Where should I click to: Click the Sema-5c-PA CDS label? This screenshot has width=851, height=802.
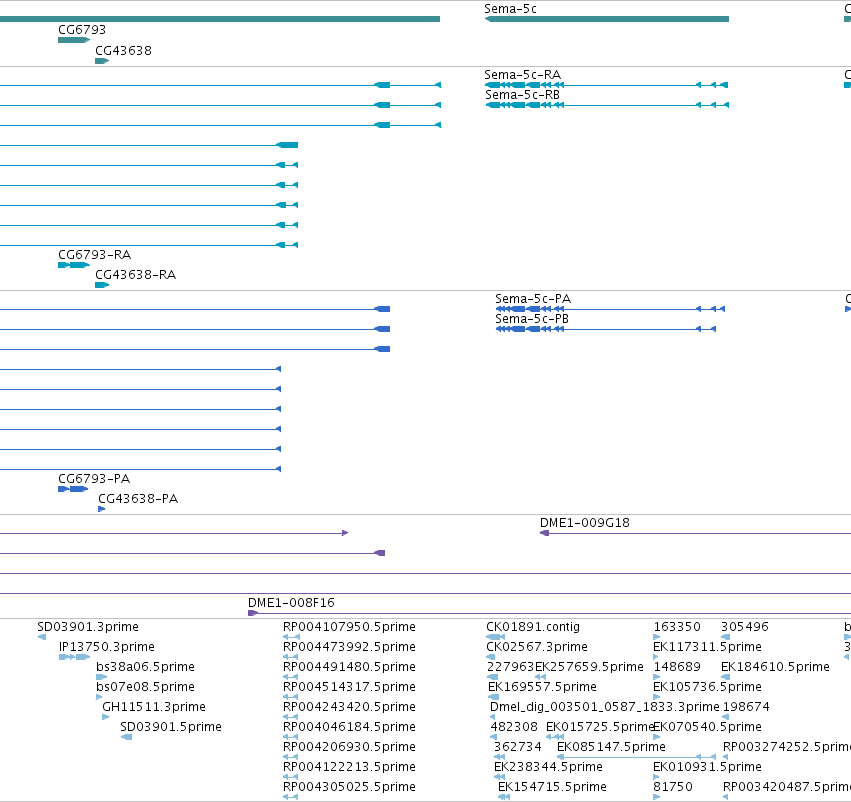point(532,298)
